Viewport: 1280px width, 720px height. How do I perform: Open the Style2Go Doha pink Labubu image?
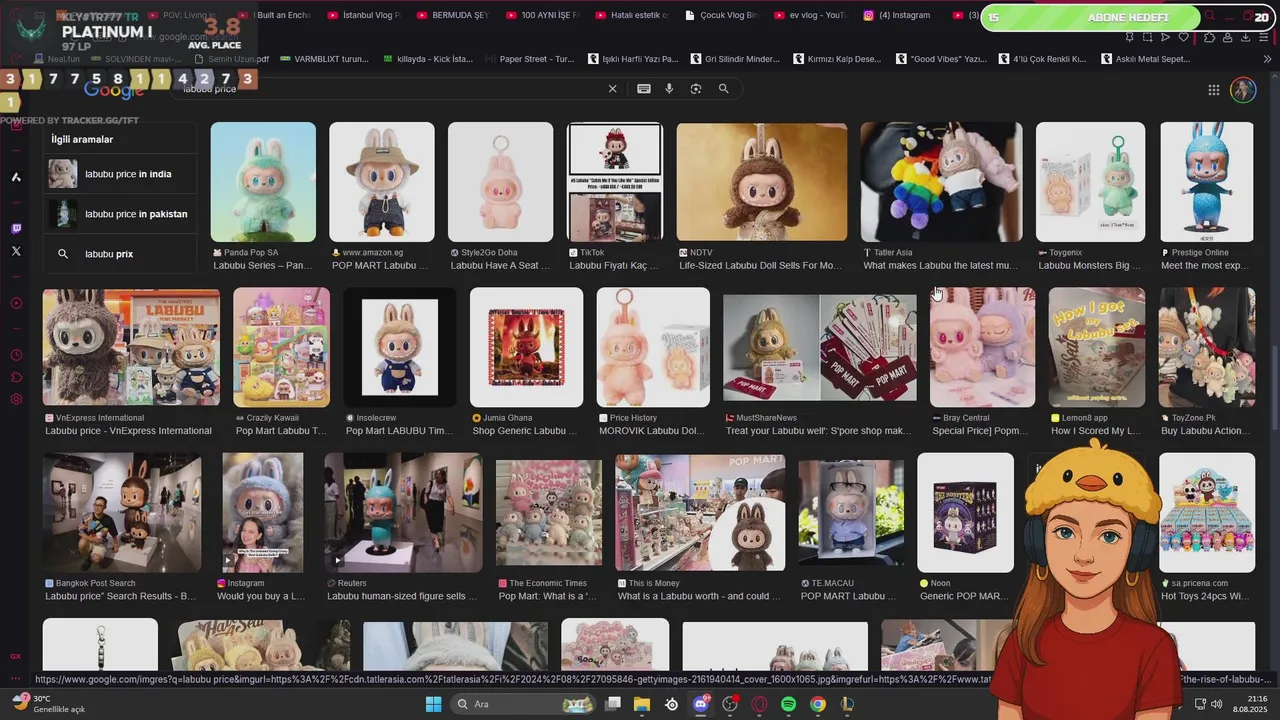[x=500, y=182]
